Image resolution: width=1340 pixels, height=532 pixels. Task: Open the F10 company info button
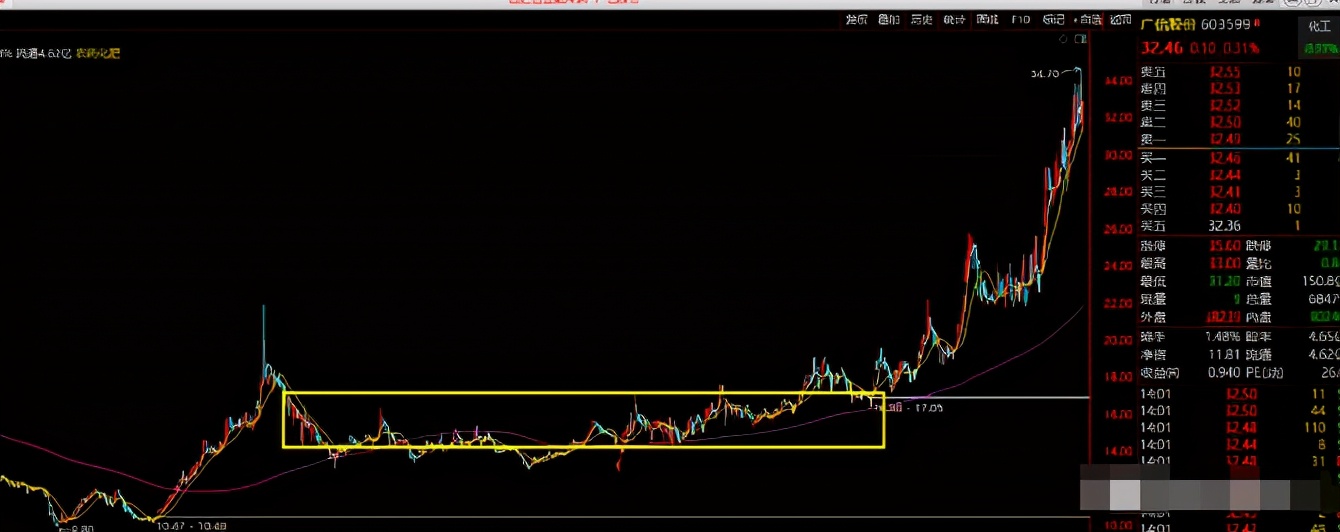(x=1020, y=19)
